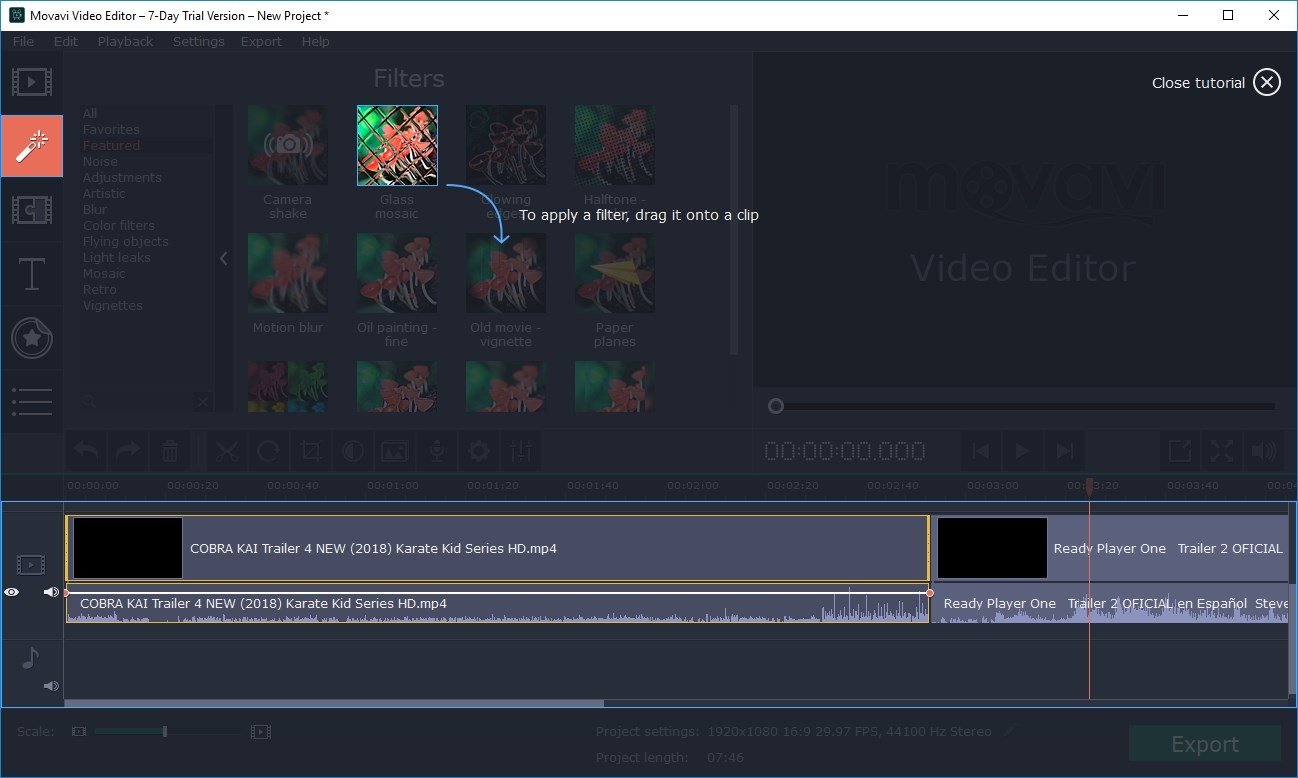Toggle preview volume speaker icon
Screen dimensions: 1298x778
click(x=1263, y=451)
